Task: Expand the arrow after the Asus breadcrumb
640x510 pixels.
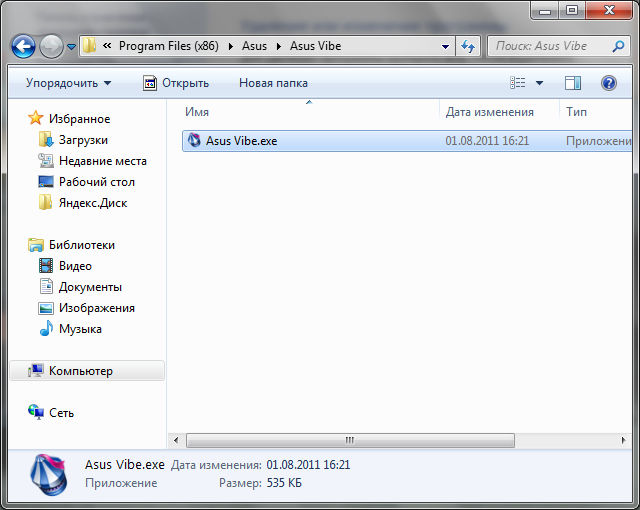Action: (279, 46)
